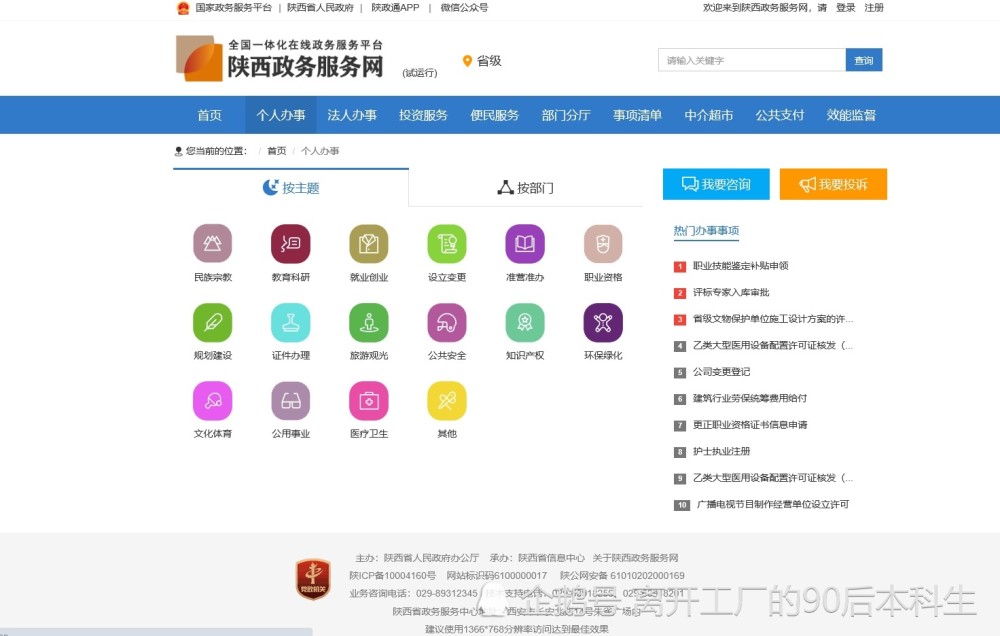Open 广播电视节目制作经营单位设立许可 item

[773, 504]
